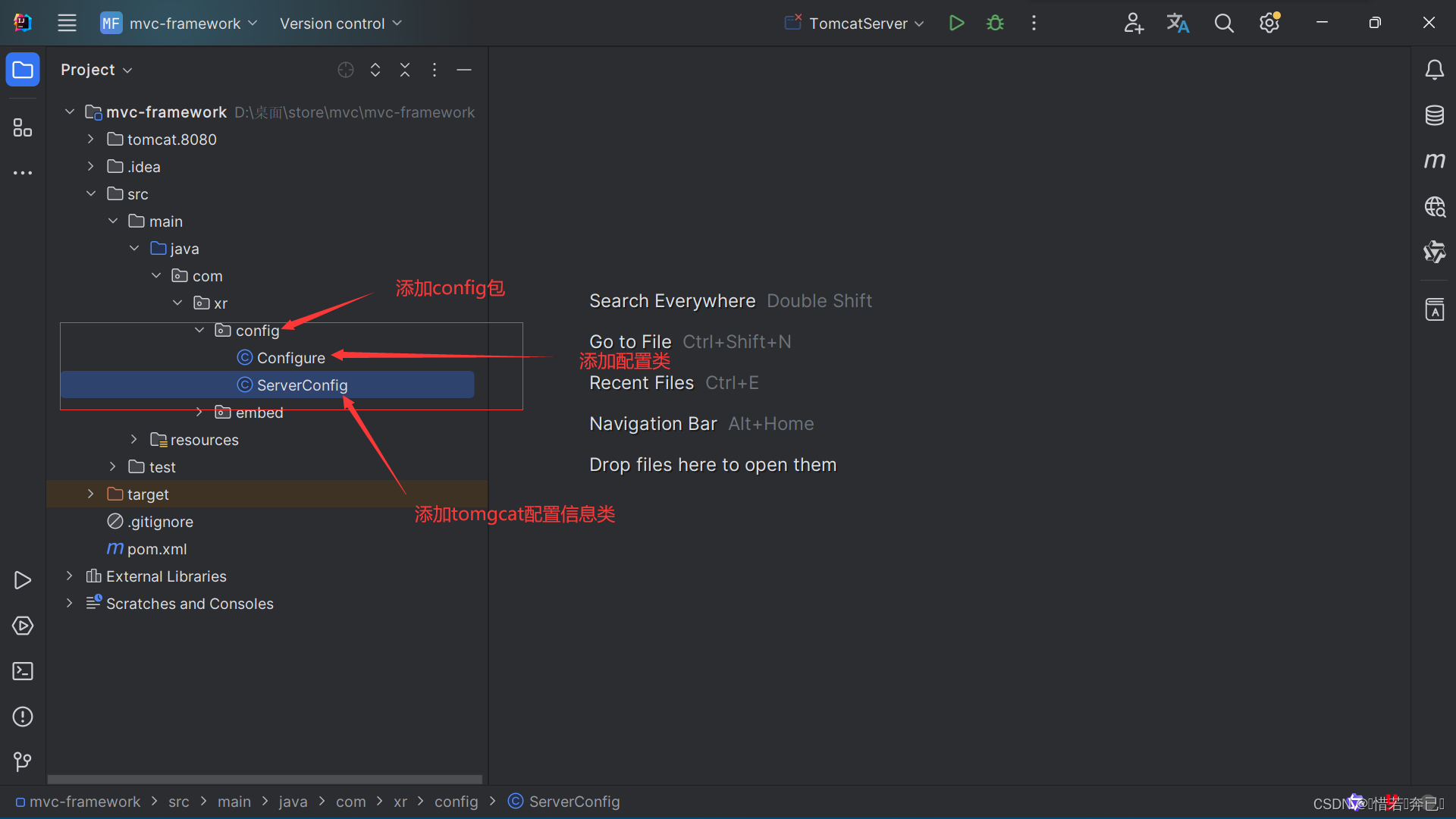
Task: Open the TomcatServer run configuration dropdown
Action: [x=857, y=23]
